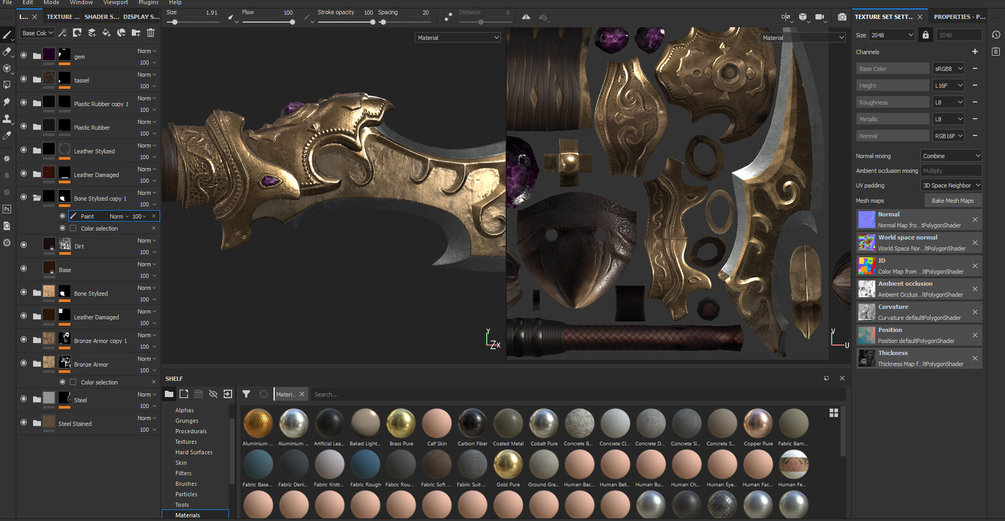This screenshot has width=1005, height=521.
Task: Click the smart material icon in layers toolbar
Action: (121, 33)
